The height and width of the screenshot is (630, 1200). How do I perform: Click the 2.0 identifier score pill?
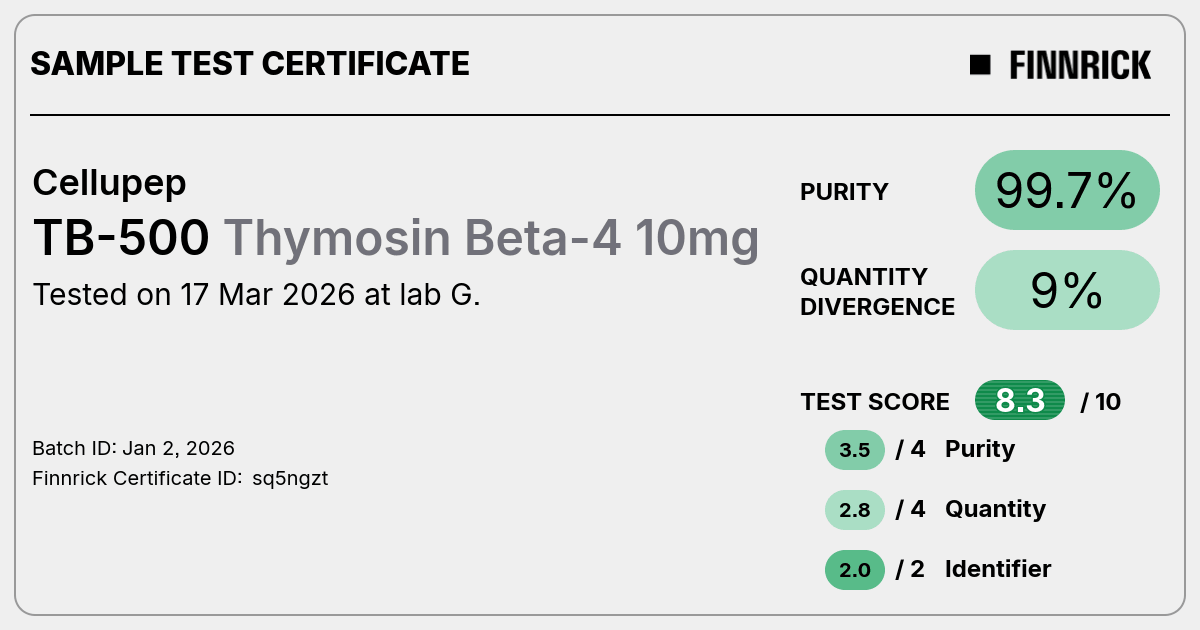pos(855,570)
